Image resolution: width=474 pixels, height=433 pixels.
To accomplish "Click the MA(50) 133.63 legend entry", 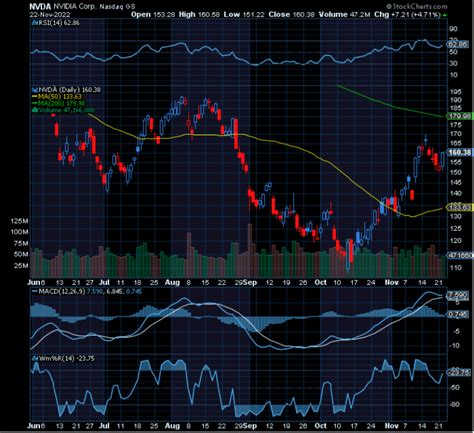I will (x=60, y=97).
